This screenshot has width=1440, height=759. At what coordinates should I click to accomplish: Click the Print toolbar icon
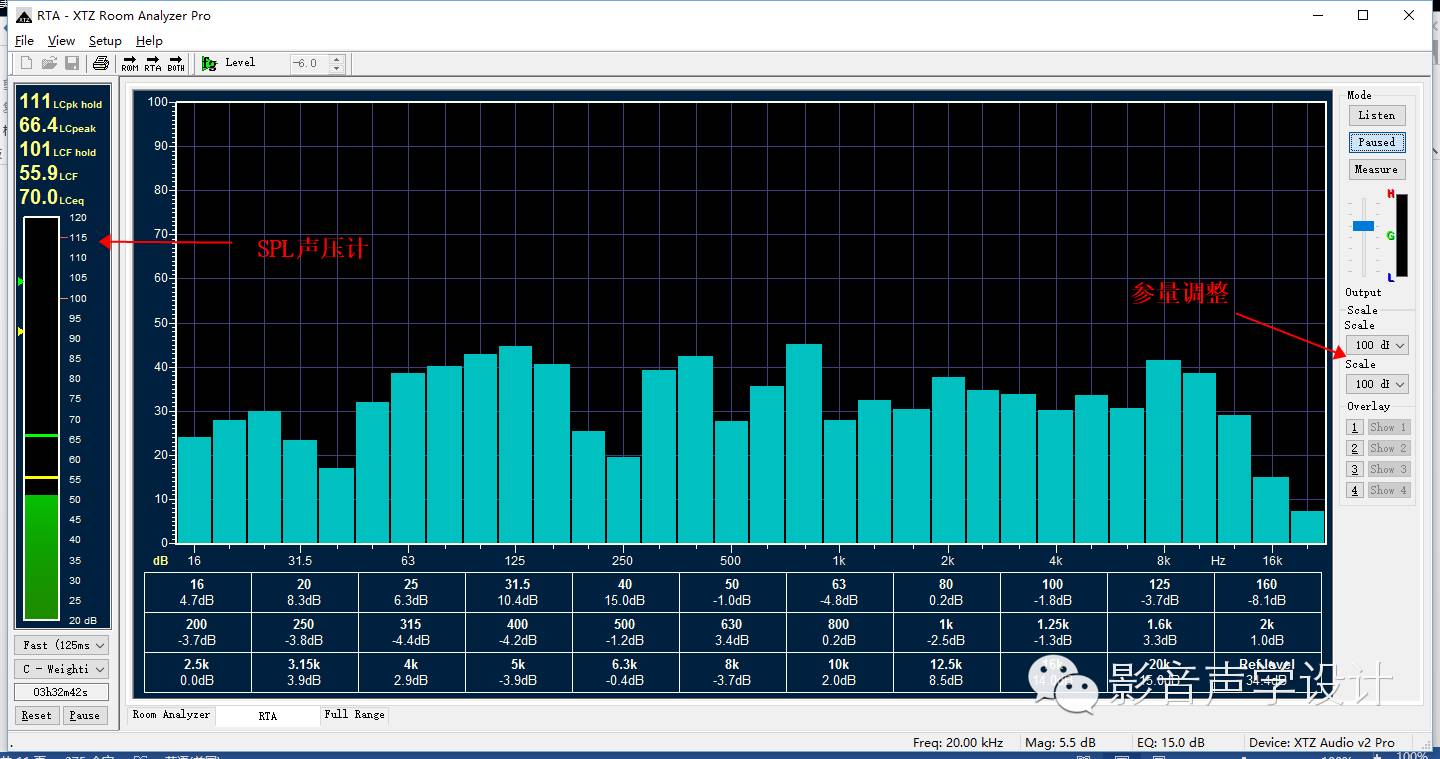point(100,63)
